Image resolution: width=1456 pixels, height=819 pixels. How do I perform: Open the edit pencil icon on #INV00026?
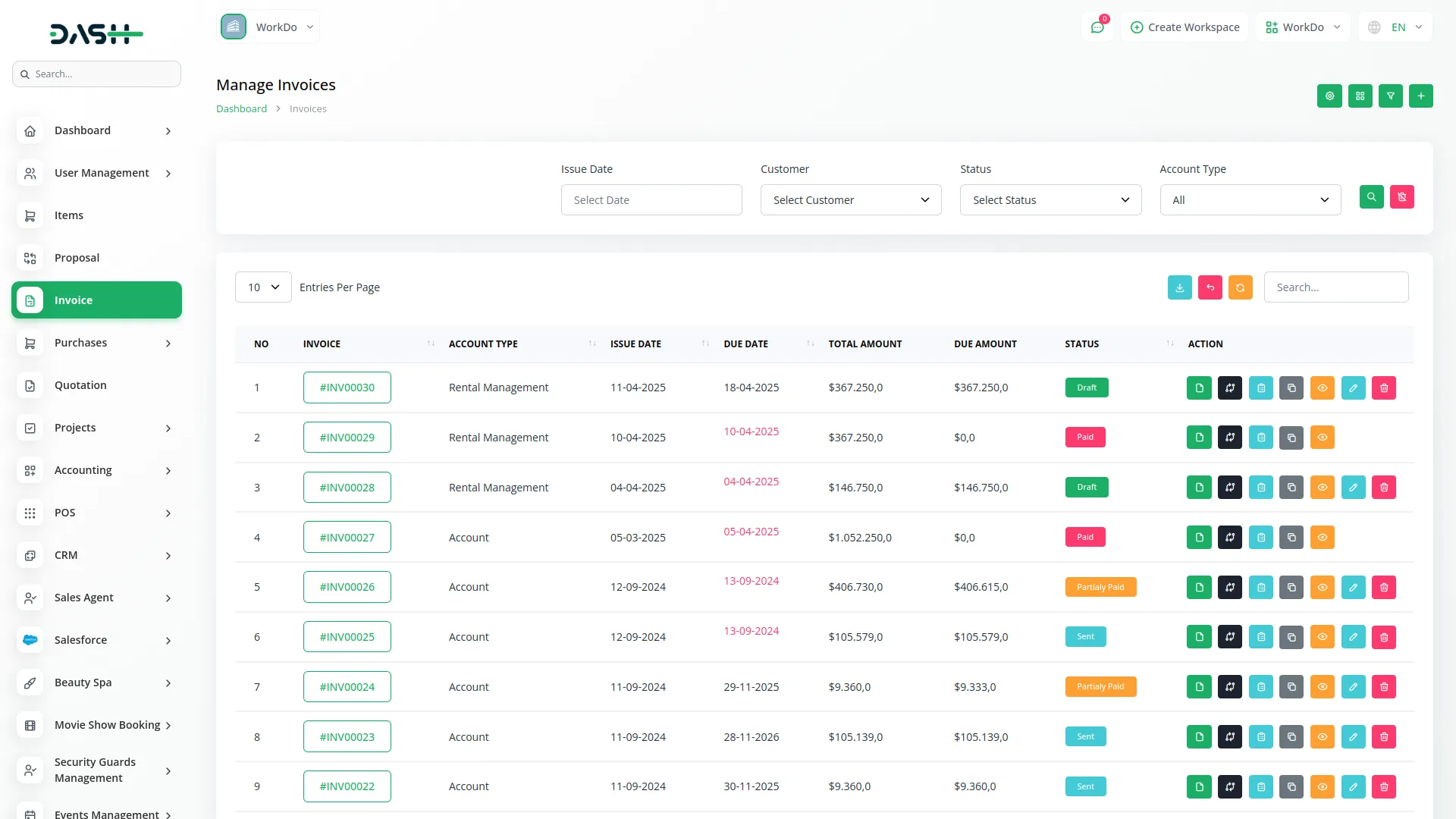tap(1354, 587)
